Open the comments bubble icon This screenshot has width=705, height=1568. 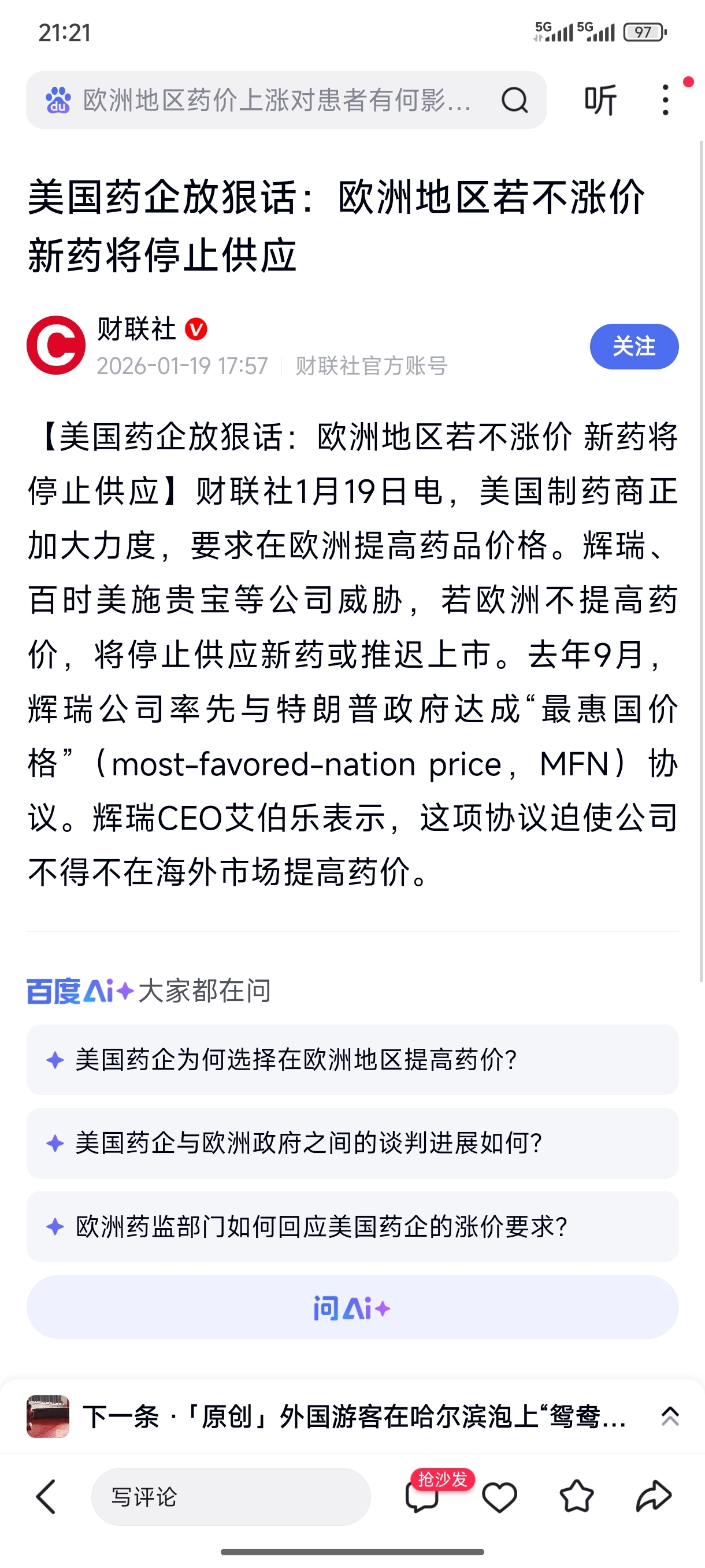421,1496
